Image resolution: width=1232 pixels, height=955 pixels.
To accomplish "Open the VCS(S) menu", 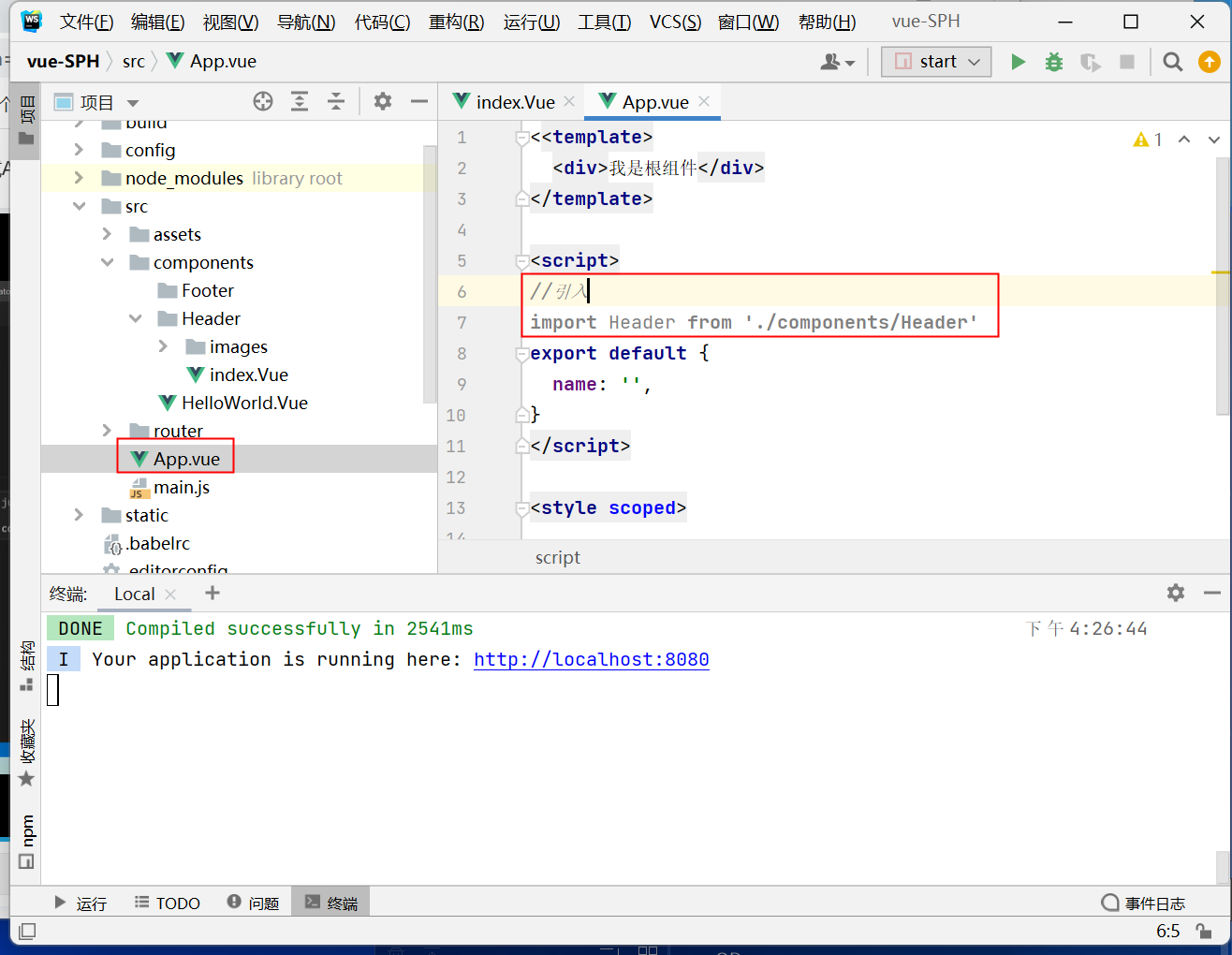I will pyautogui.click(x=675, y=22).
